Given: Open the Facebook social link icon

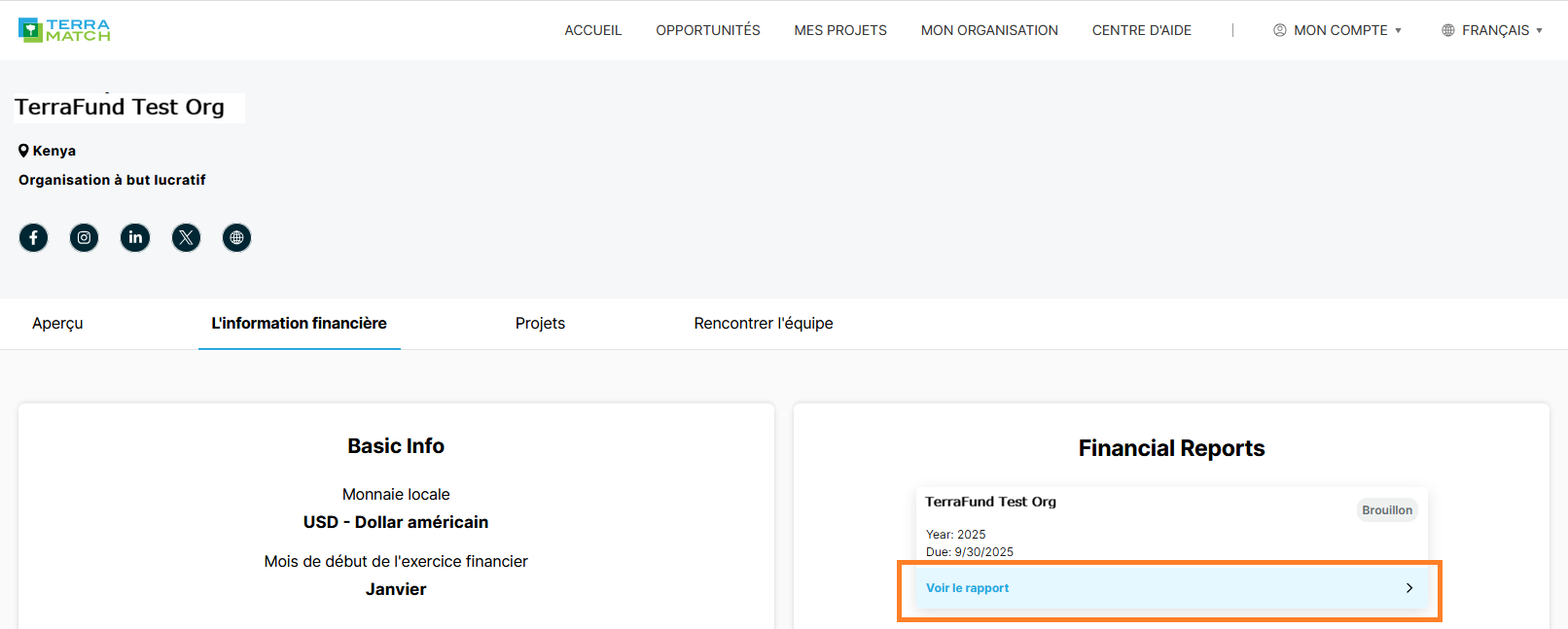Looking at the screenshot, I should (x=34, y=237).
